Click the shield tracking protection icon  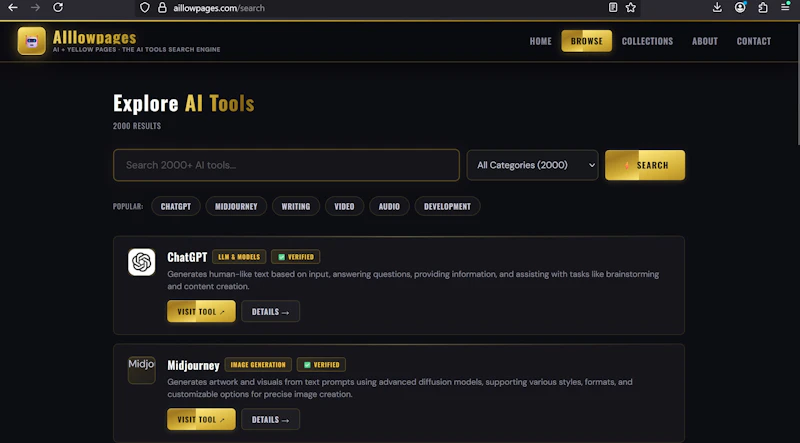145,8
